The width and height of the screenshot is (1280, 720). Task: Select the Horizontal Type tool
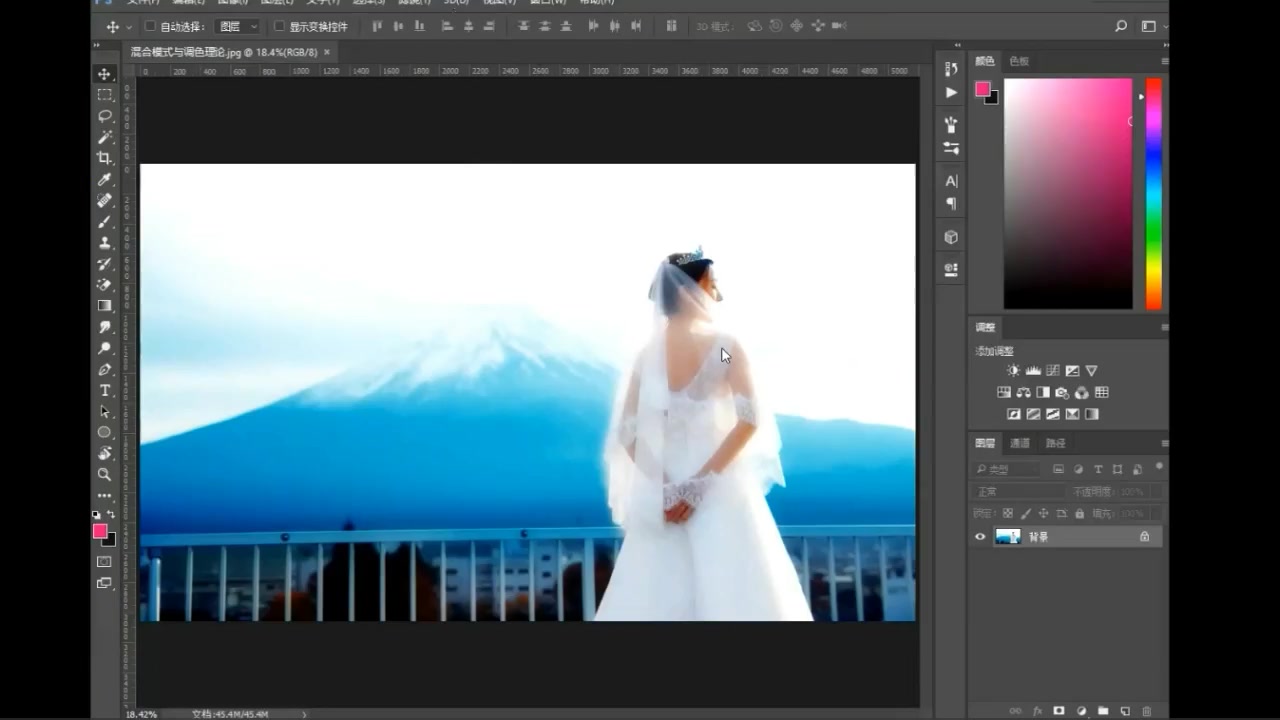tap(104, 390)
